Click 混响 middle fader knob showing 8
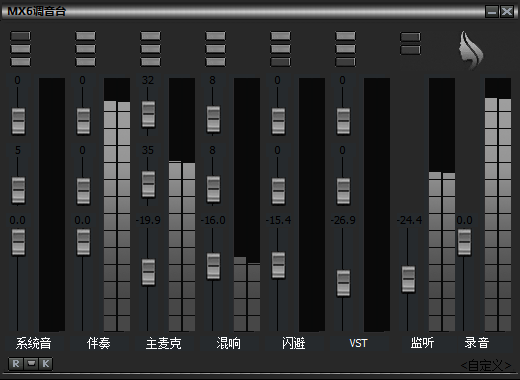 pos(213,189)
